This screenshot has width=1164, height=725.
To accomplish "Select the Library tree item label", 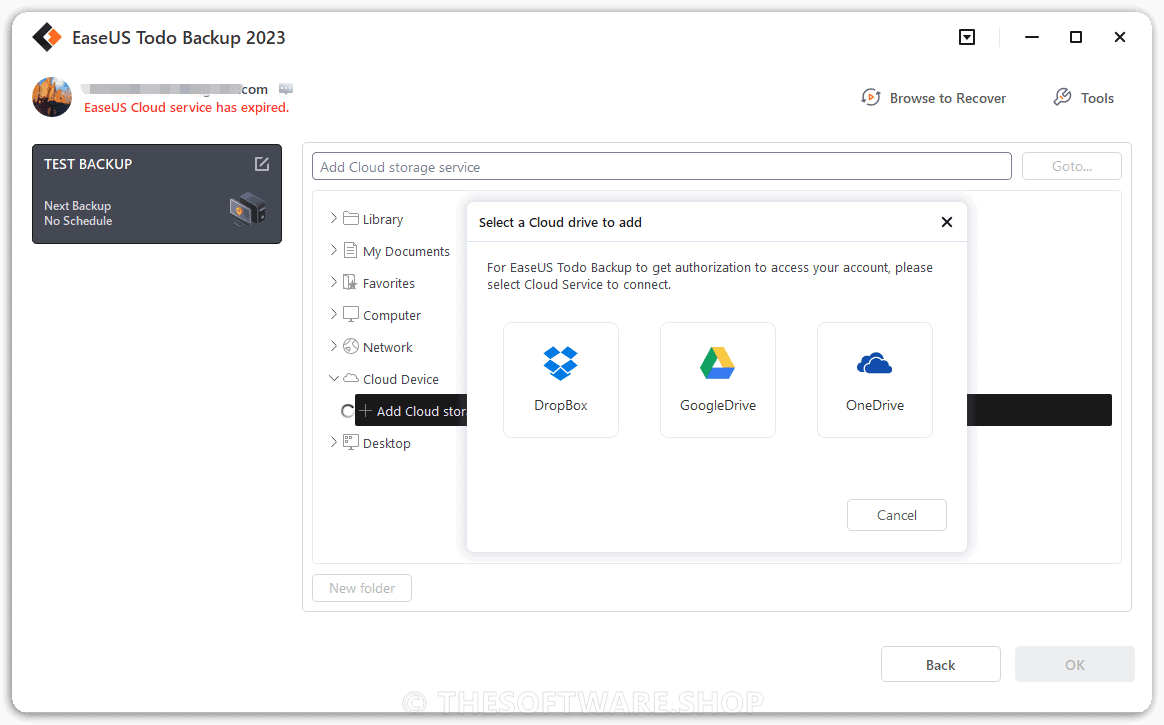I will (383, 219).
